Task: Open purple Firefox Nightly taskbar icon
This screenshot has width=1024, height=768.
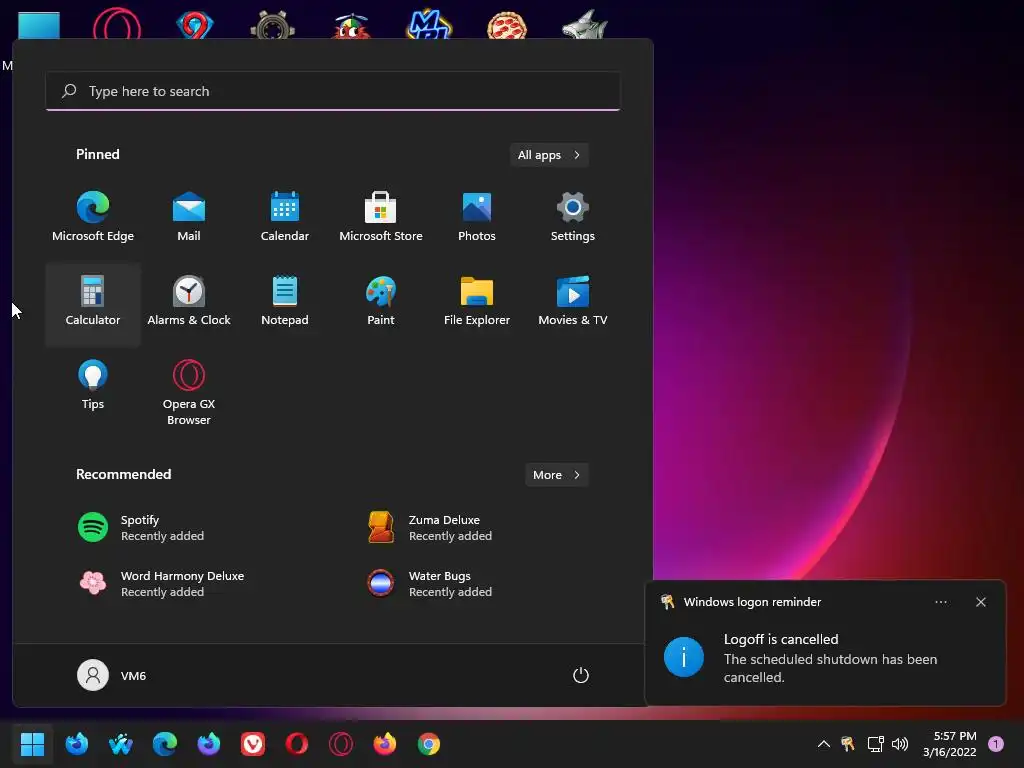Action: coord(208,744)
